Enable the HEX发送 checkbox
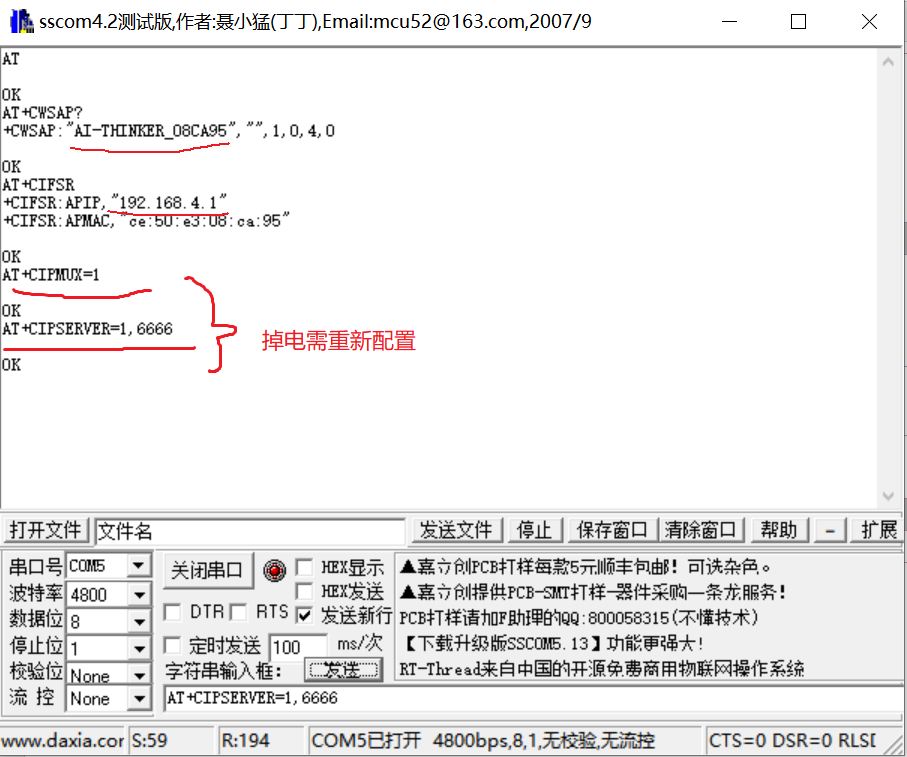 tap(304, 591)
